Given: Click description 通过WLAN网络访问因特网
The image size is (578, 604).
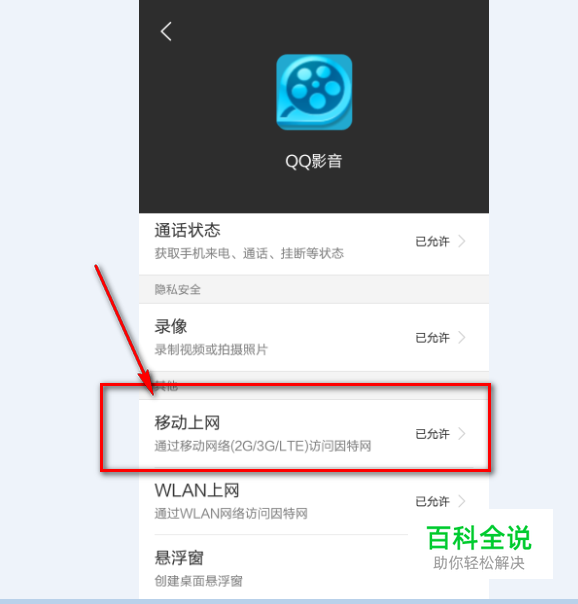Looking at the screenshot, I should [231, 513].
